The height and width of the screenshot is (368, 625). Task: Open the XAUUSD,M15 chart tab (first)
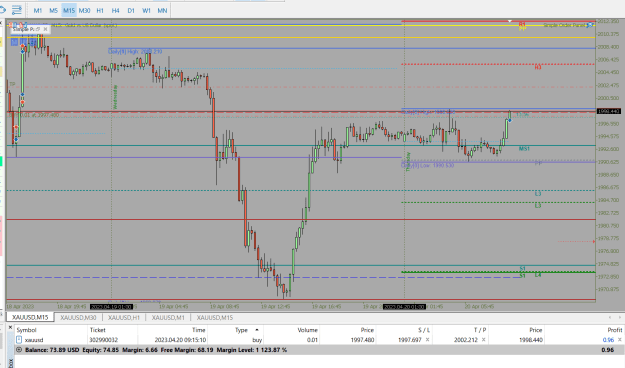[x=30, y=317]
